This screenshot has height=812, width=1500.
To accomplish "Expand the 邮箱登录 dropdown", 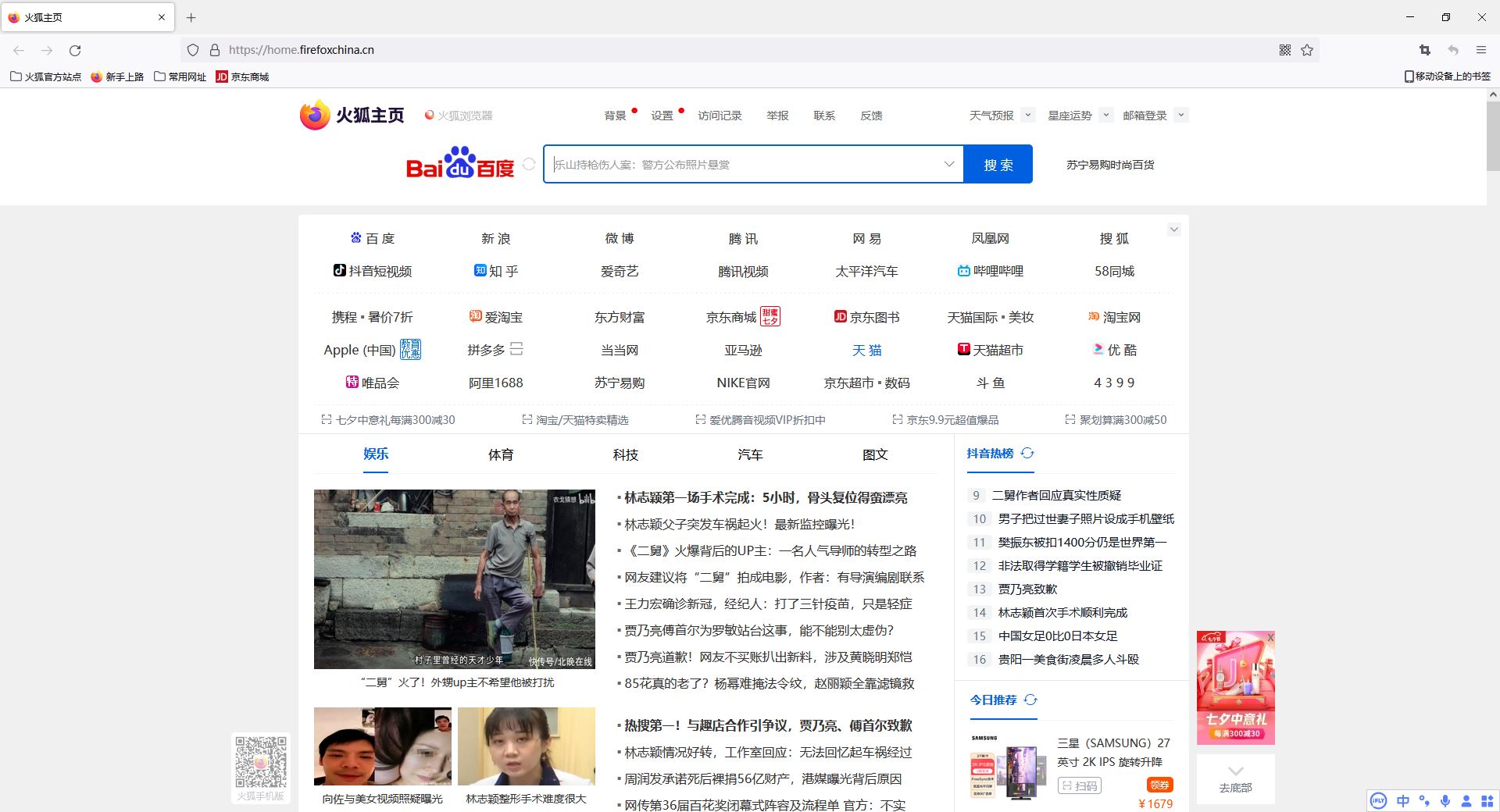I will [x=1182, y=115].
